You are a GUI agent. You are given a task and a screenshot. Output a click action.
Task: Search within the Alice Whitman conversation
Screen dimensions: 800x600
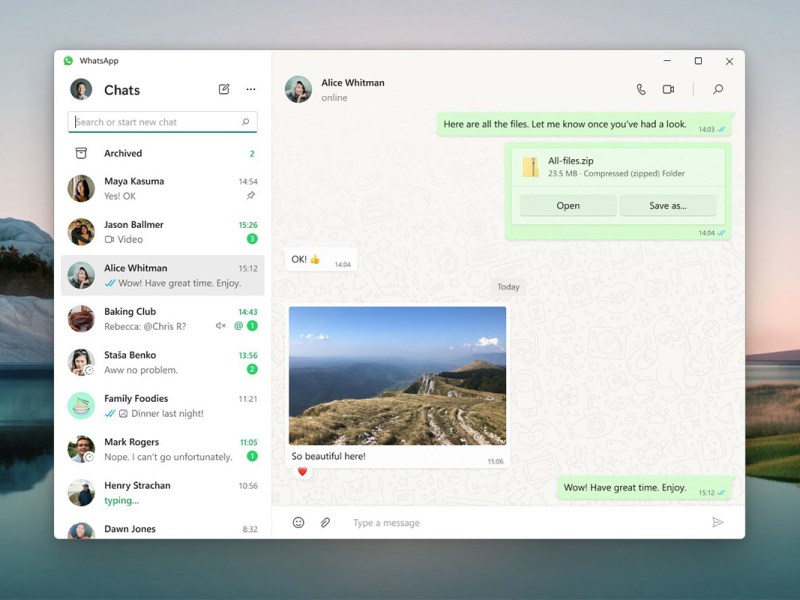(718, 89)
